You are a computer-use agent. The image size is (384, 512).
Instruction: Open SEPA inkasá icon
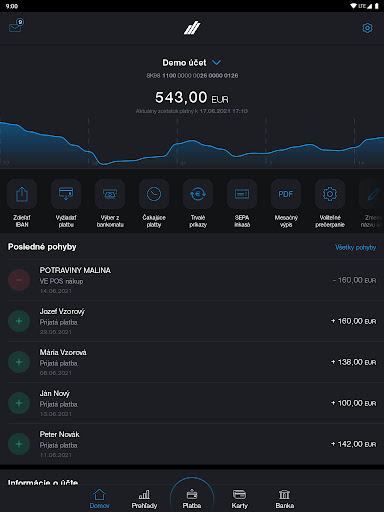pyautogui.click(x=242, y=194)
